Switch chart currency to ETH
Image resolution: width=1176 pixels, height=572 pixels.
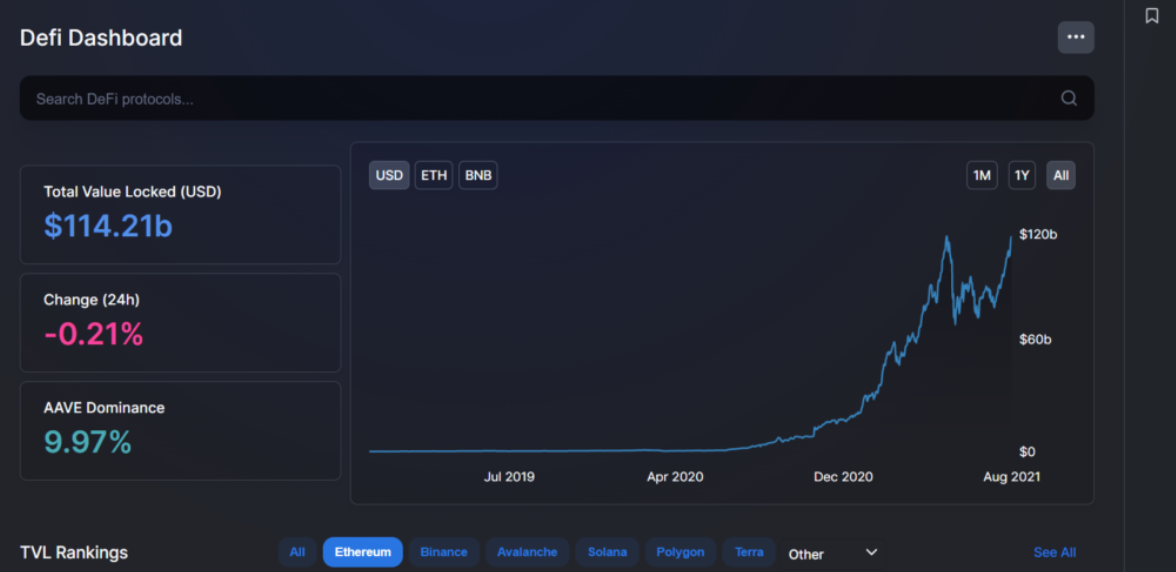434,175
